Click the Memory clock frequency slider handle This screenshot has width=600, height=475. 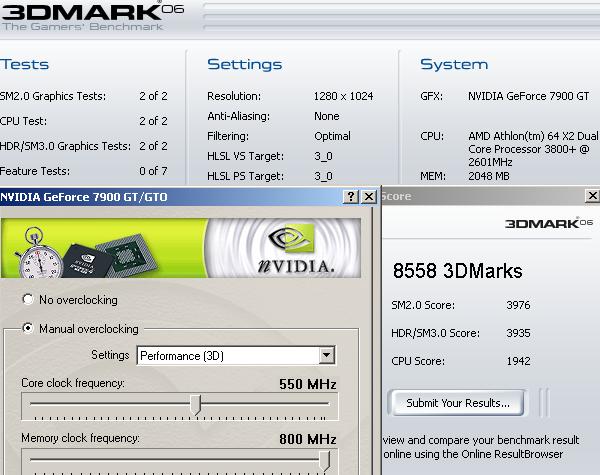tap(324, 460)
